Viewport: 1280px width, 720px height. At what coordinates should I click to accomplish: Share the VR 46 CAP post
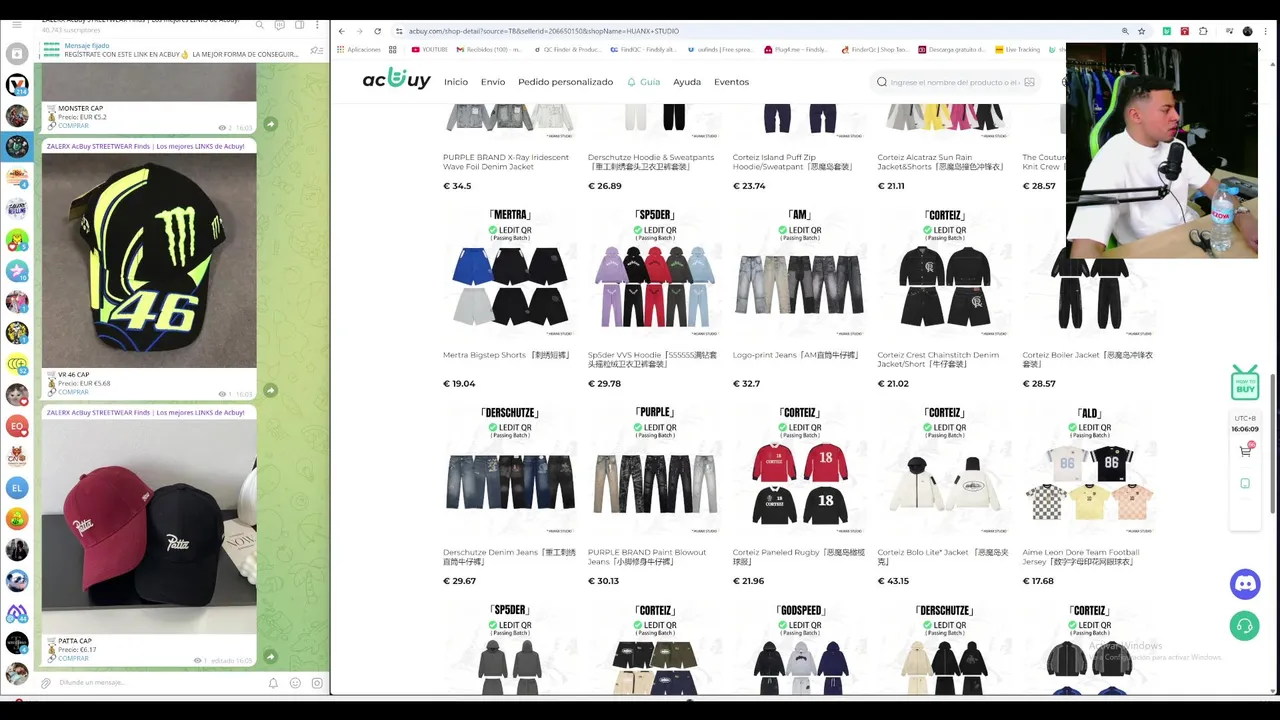pyautogui.click(x=270, y=390)
